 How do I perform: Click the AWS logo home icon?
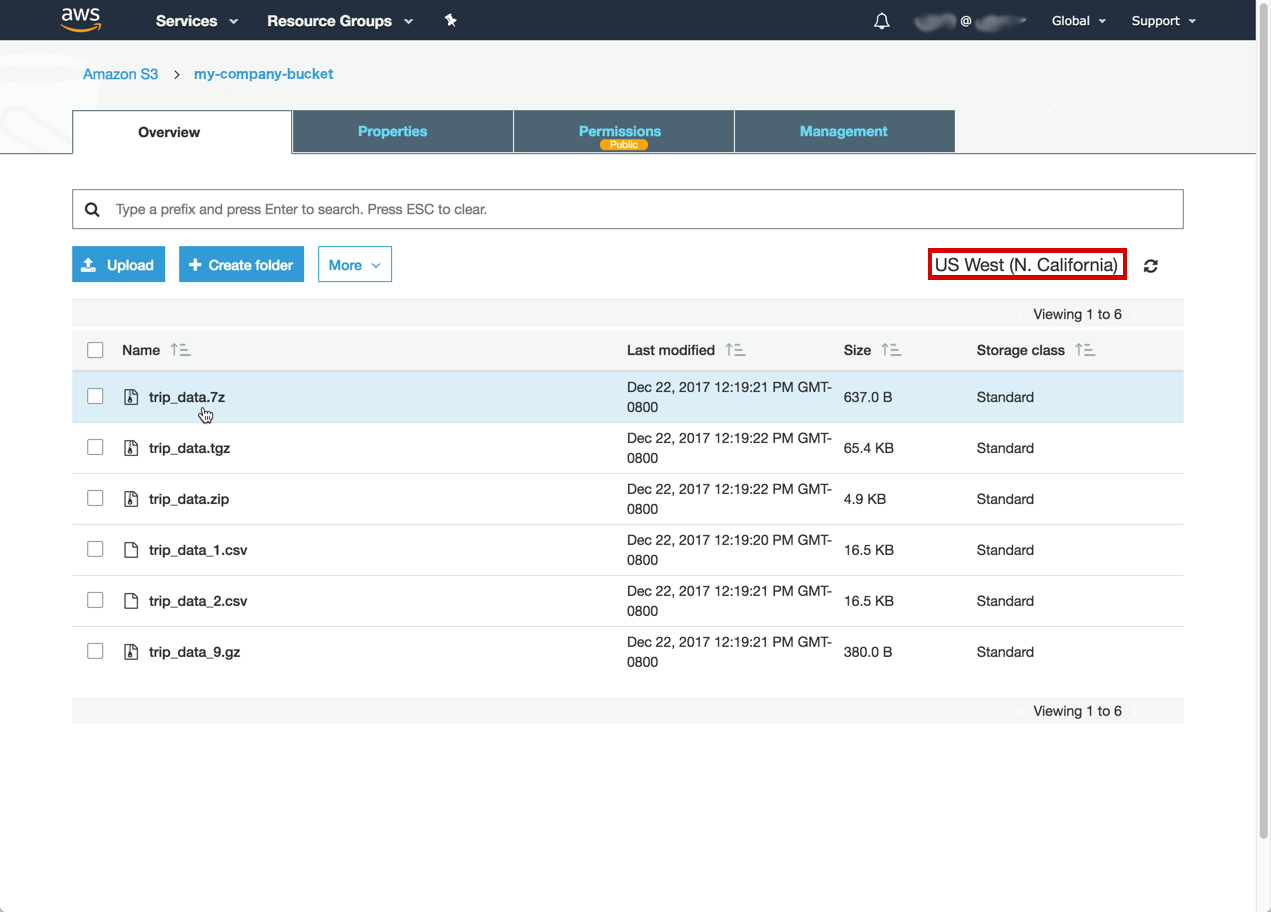click(x=80, y=20)
